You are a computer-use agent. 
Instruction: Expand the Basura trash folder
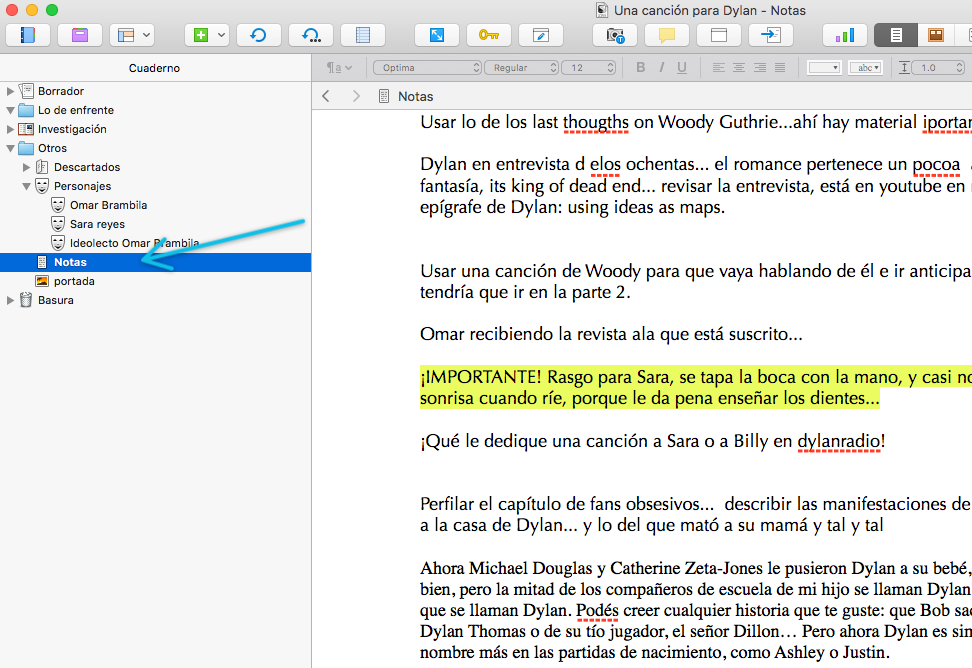pos(10,300)
